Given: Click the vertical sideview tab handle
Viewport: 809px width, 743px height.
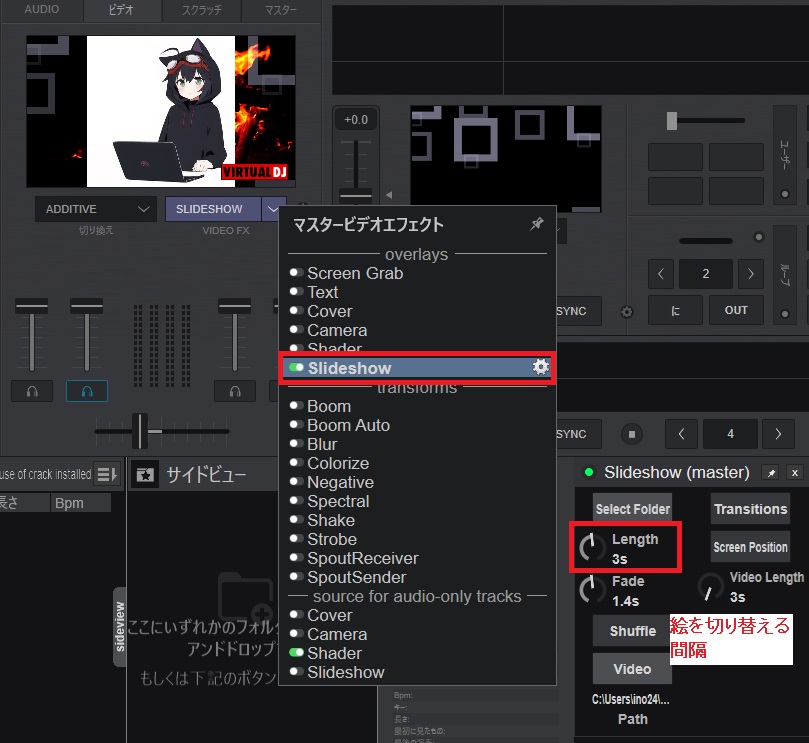Looking at the screenshot, I should [x=119, y=627].
